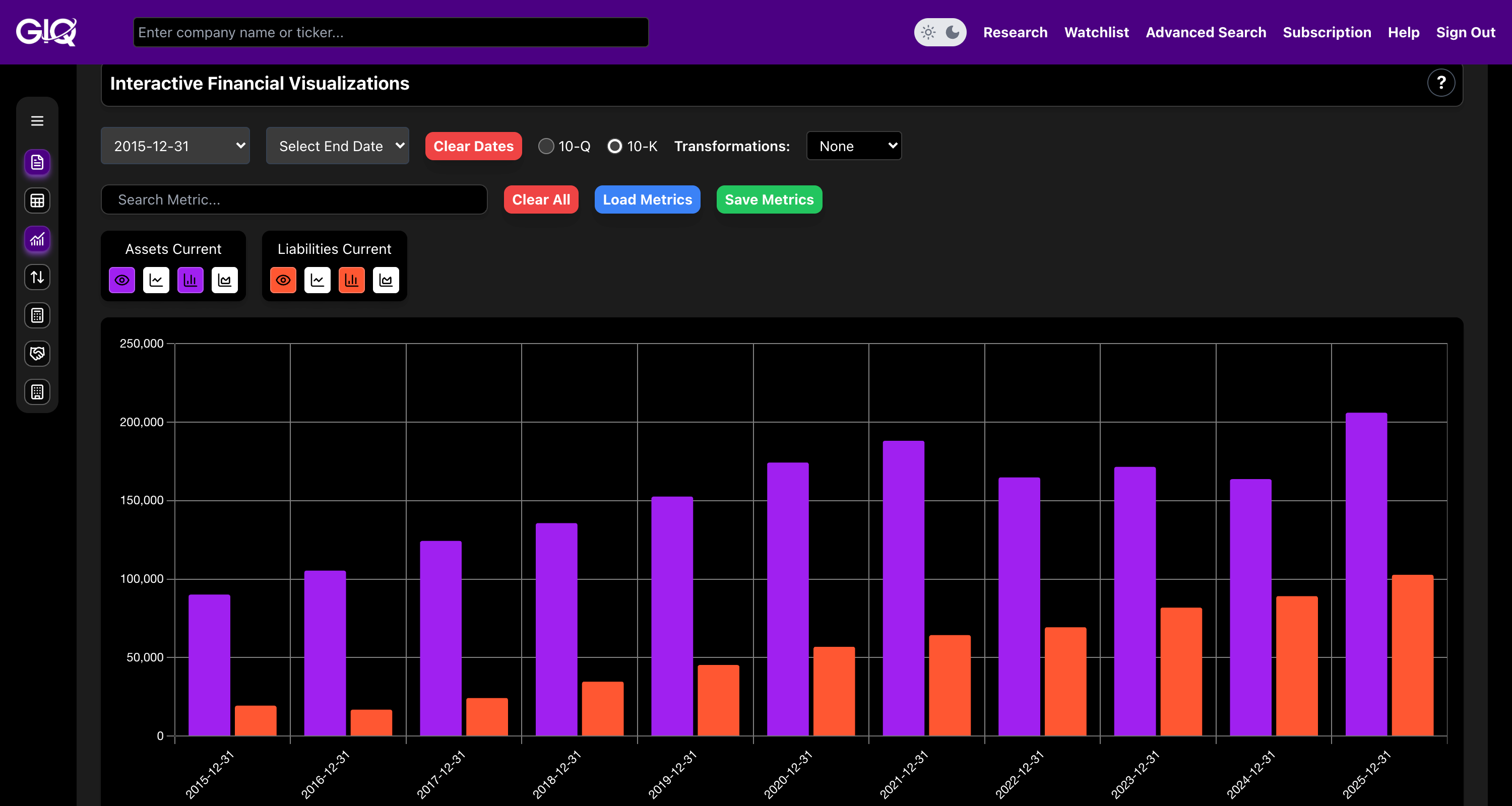Hide Liabilities Current series with eye
Viewport: 1512px width, 806px height.
tap(283, 281)
